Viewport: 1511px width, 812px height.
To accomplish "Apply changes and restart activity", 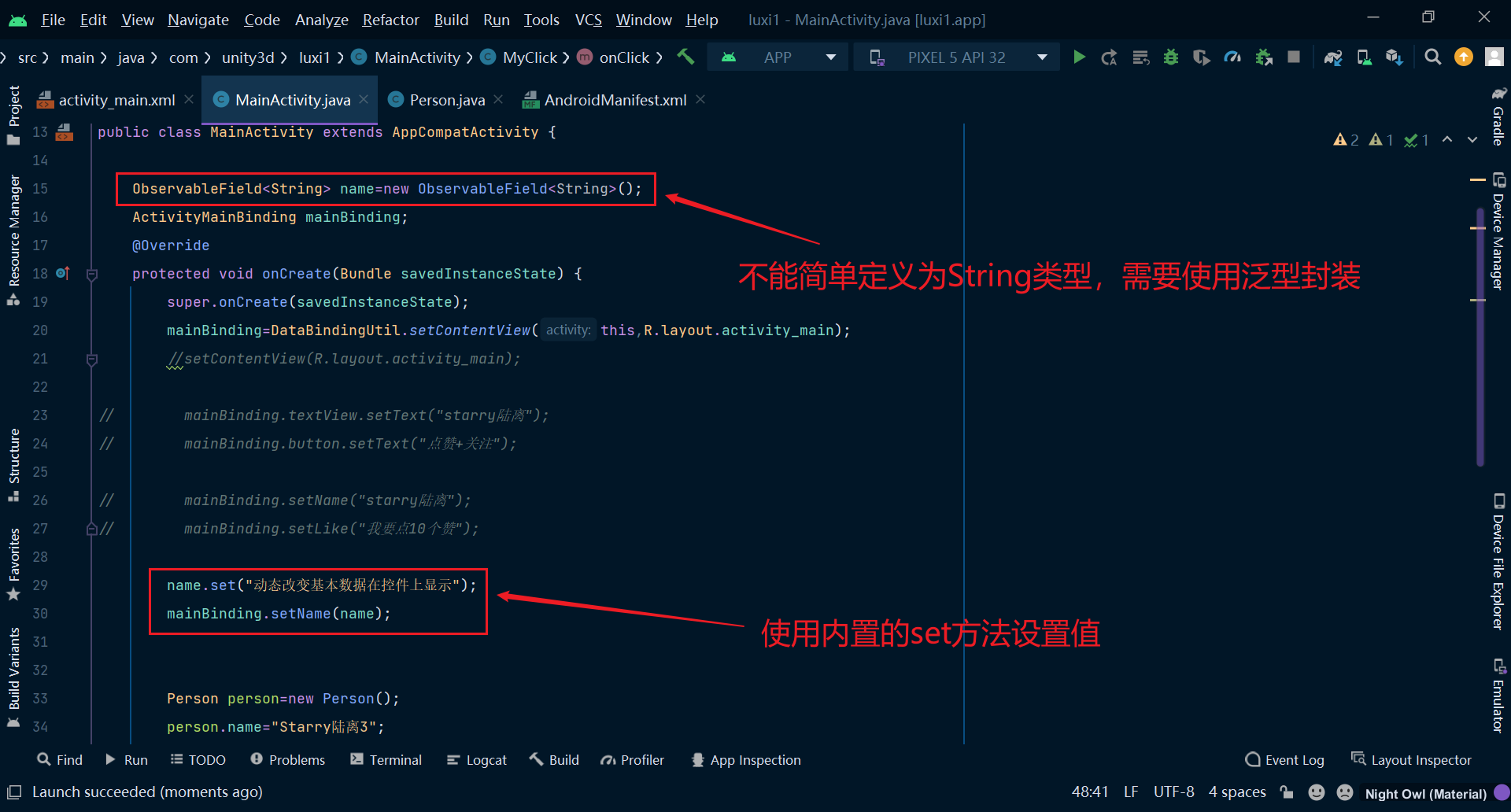I will [x=1110, y=57].
